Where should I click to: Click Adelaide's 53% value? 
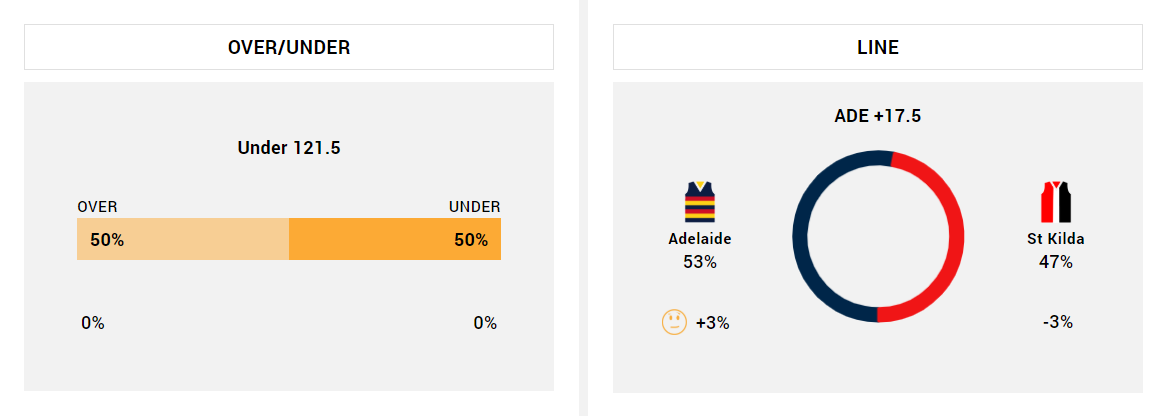coord(700,262)
